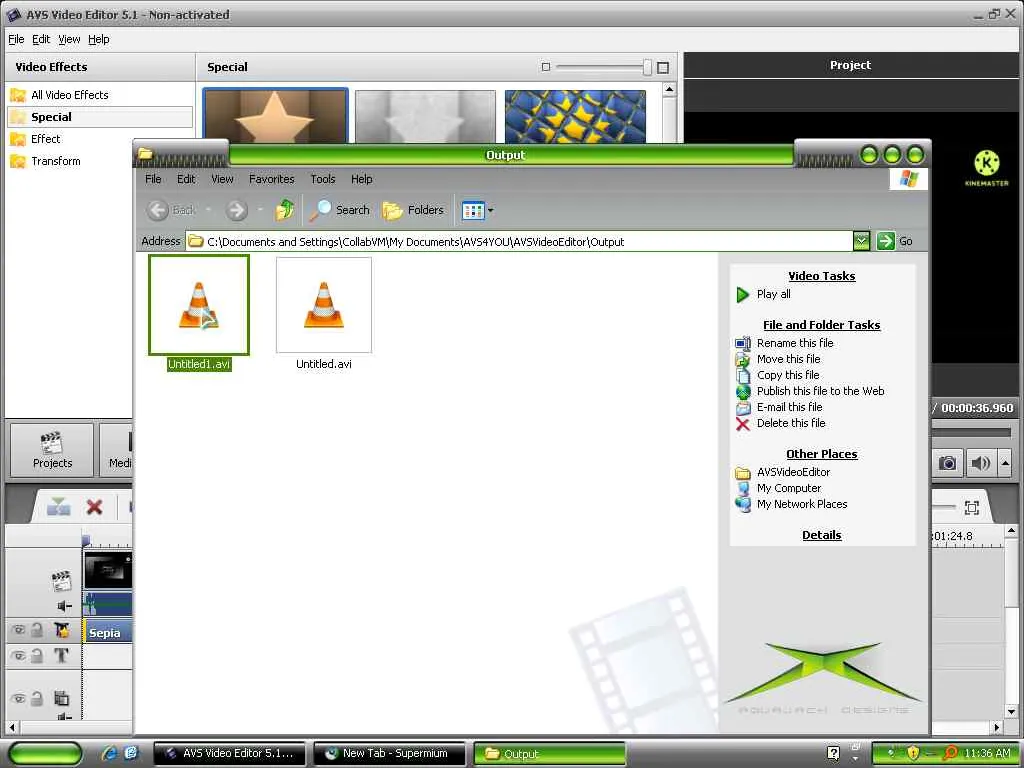Open the Forward history dropdown arrow
Image resolution: width=1024 pixels, height=768 pixels.
260,210
